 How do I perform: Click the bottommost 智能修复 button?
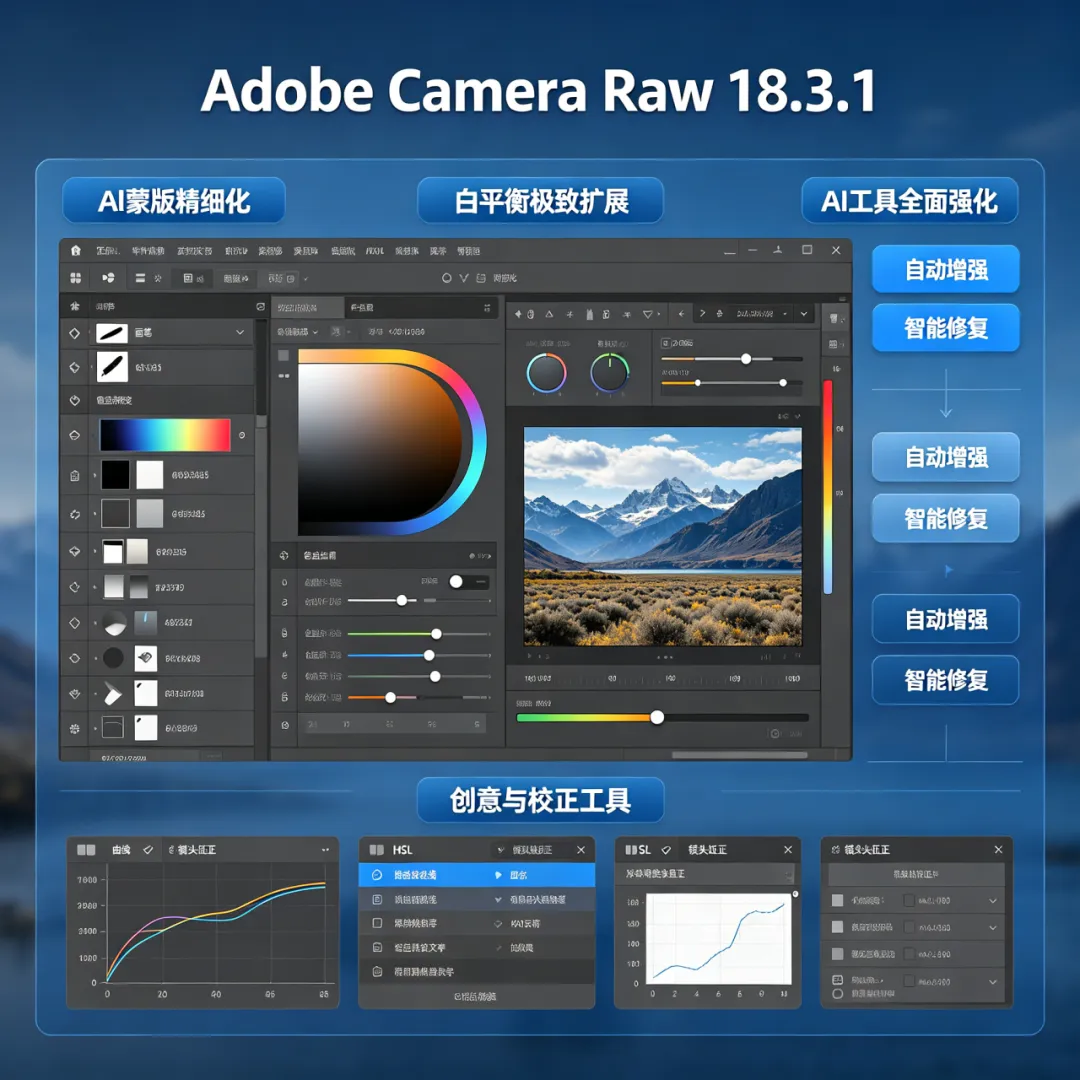946,680
